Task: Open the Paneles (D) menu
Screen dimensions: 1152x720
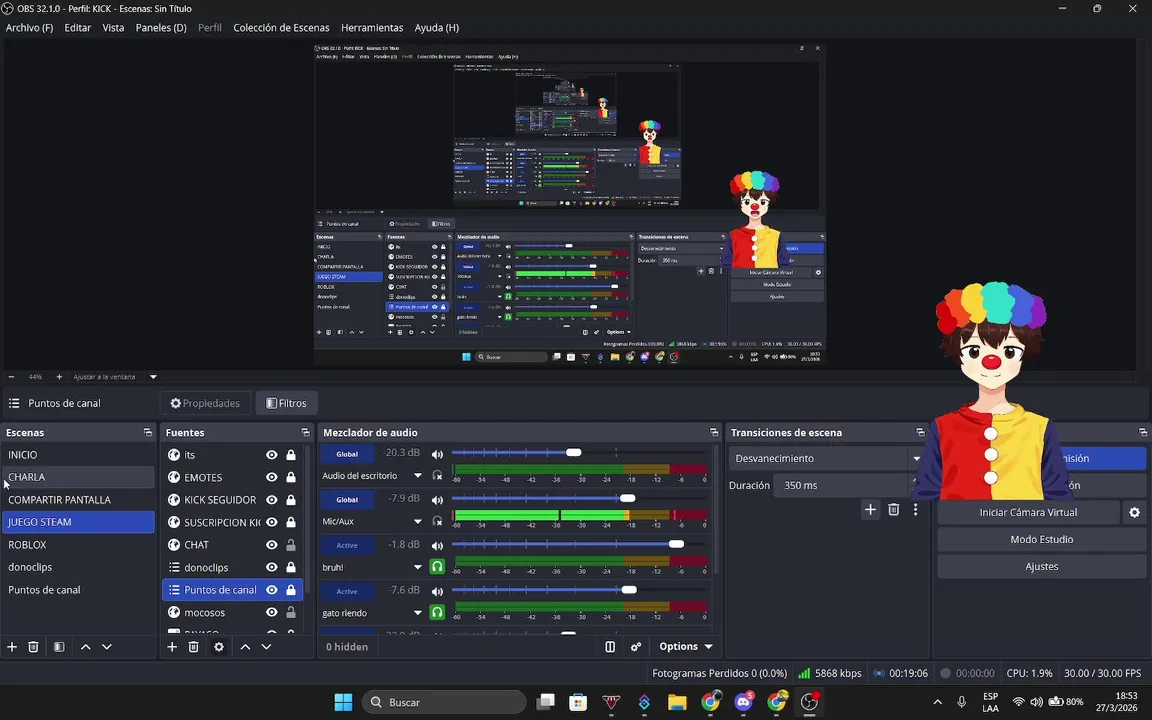Action: point(161,27)
